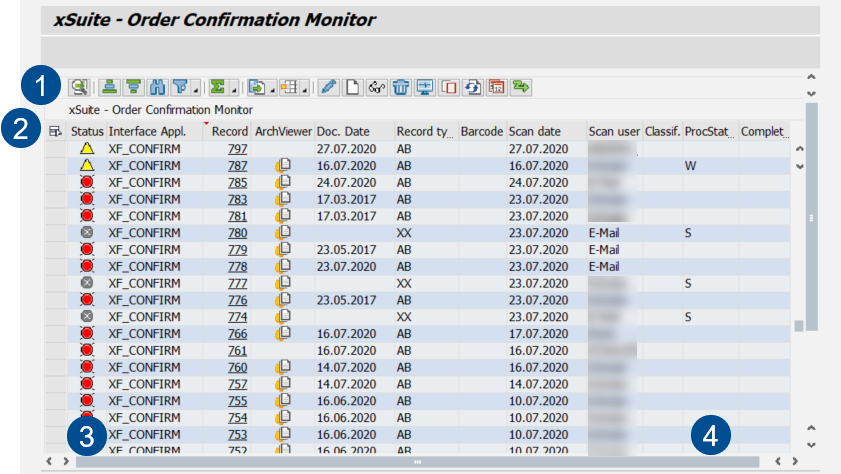Open Find with the binoculars icon
This screenshot has height=474, width=841.
pyautogui.click(x=157, y=87)
